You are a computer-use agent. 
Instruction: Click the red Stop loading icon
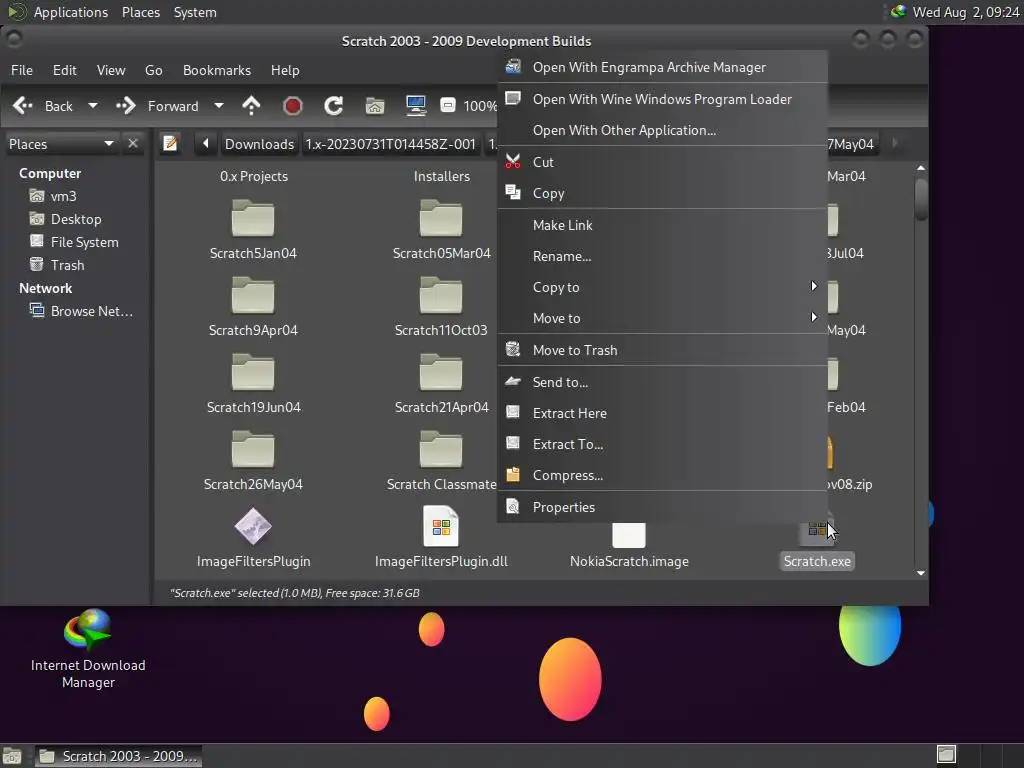click(x=293, y=106)
